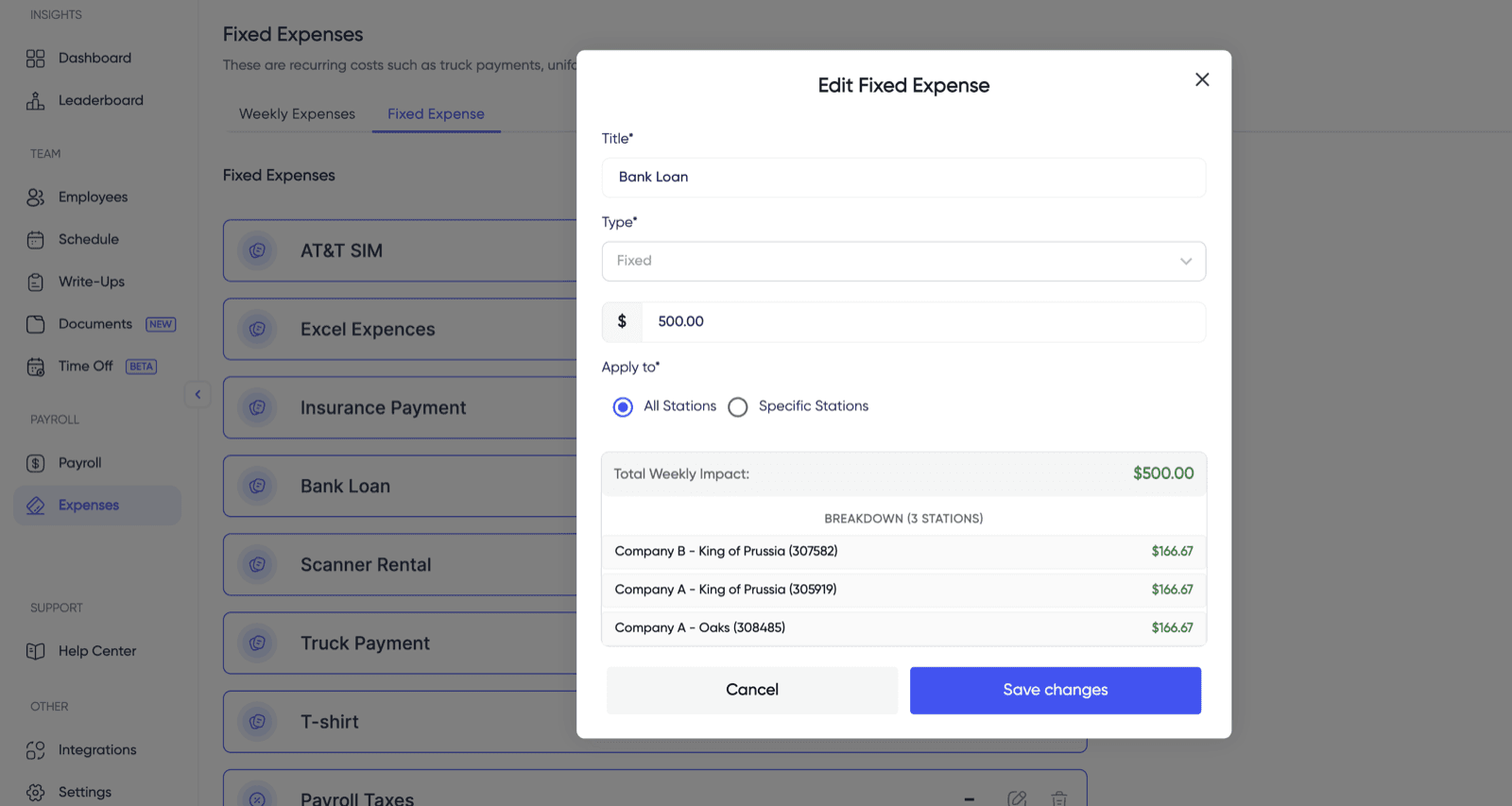Click the Leaderboard podium icon
Image resolution: width=1512 pixels, height=806 pixels.
tap(35, 101)
